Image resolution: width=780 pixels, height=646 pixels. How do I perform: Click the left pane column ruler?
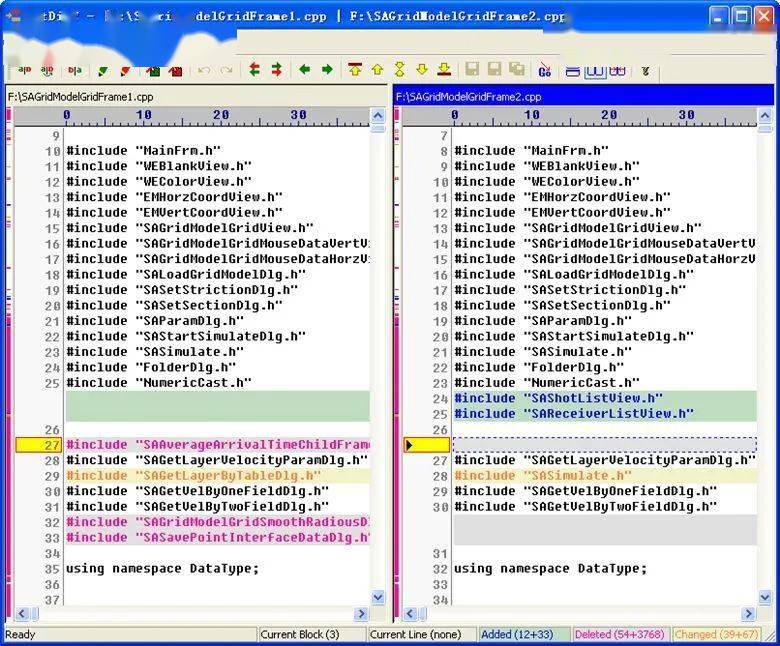[192, 117]
